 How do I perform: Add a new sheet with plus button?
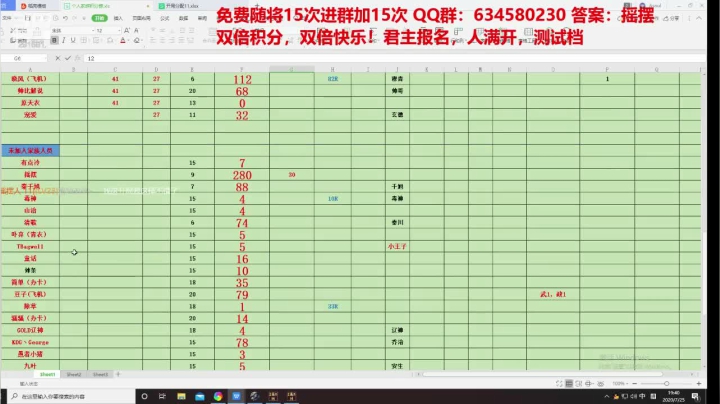(118, 375)
